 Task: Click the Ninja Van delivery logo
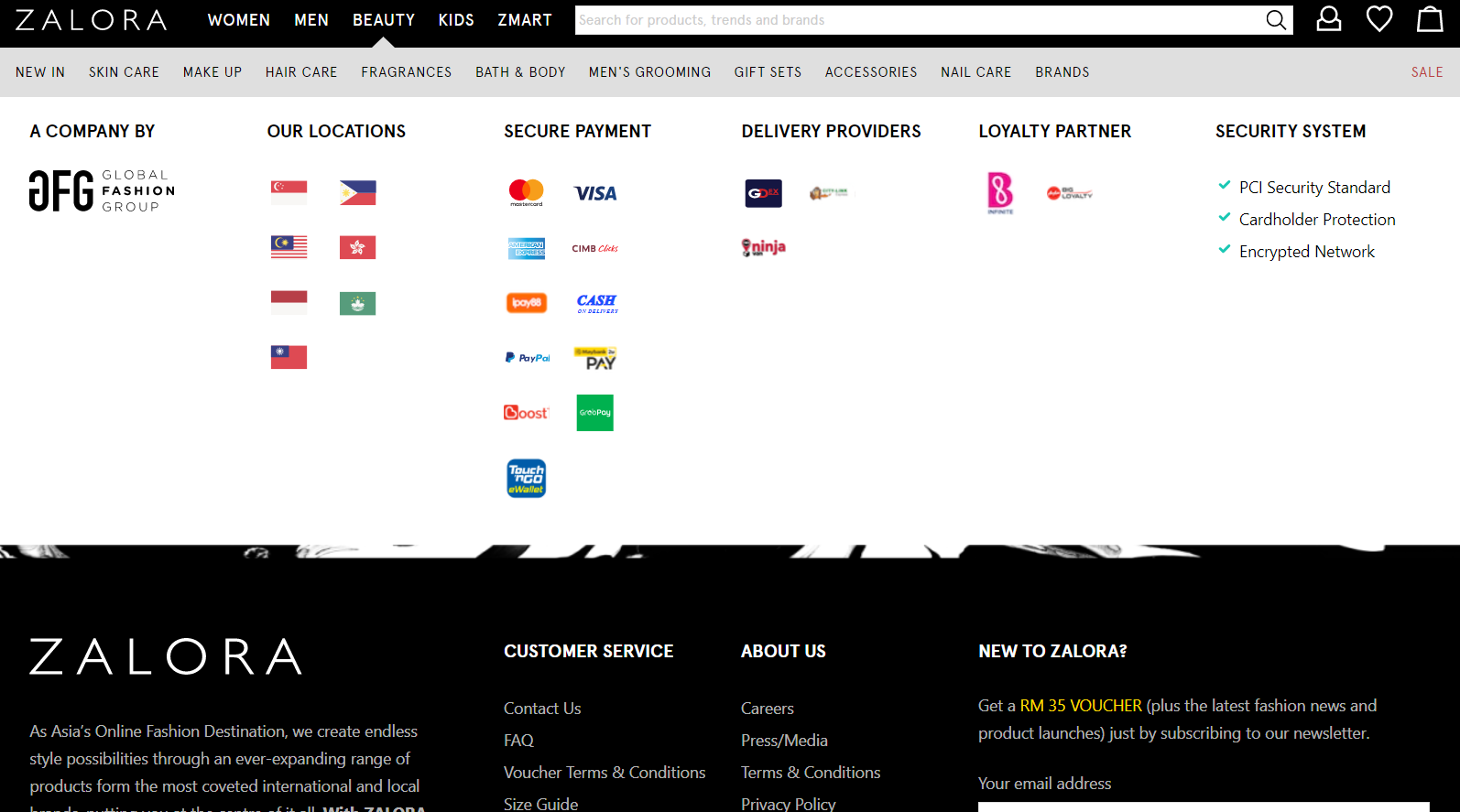coord(764,247)
